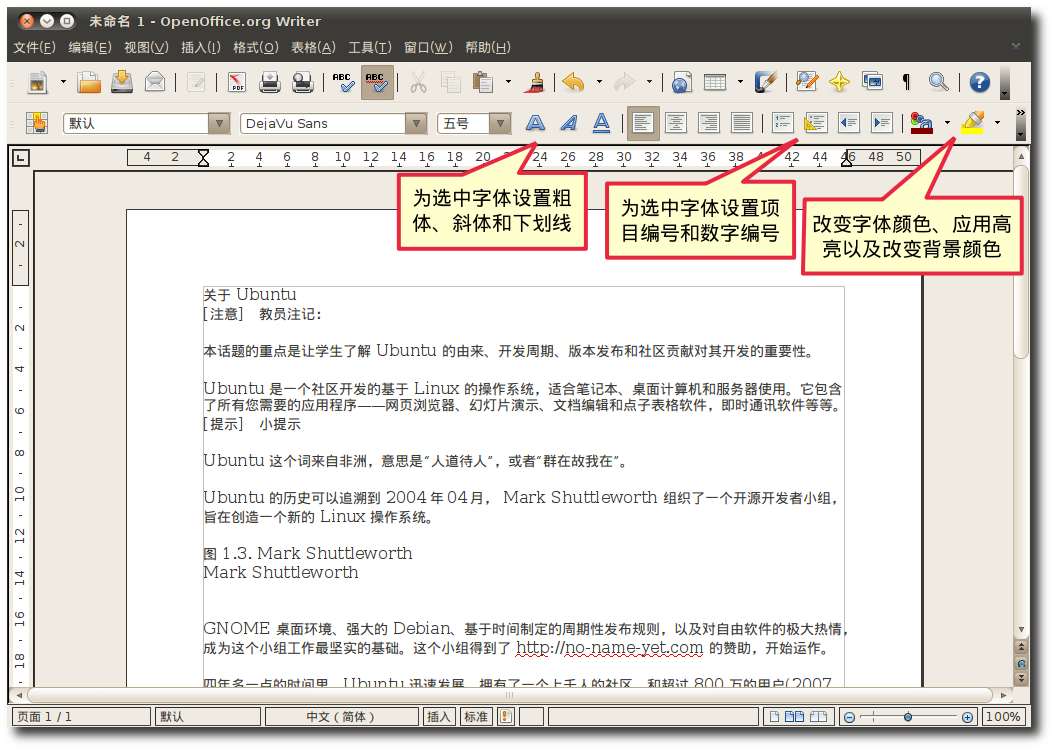Click the 标准 selection mode status field
Image resolution: width=1054 pixels, height=750 pixels.
click(476, 717)
